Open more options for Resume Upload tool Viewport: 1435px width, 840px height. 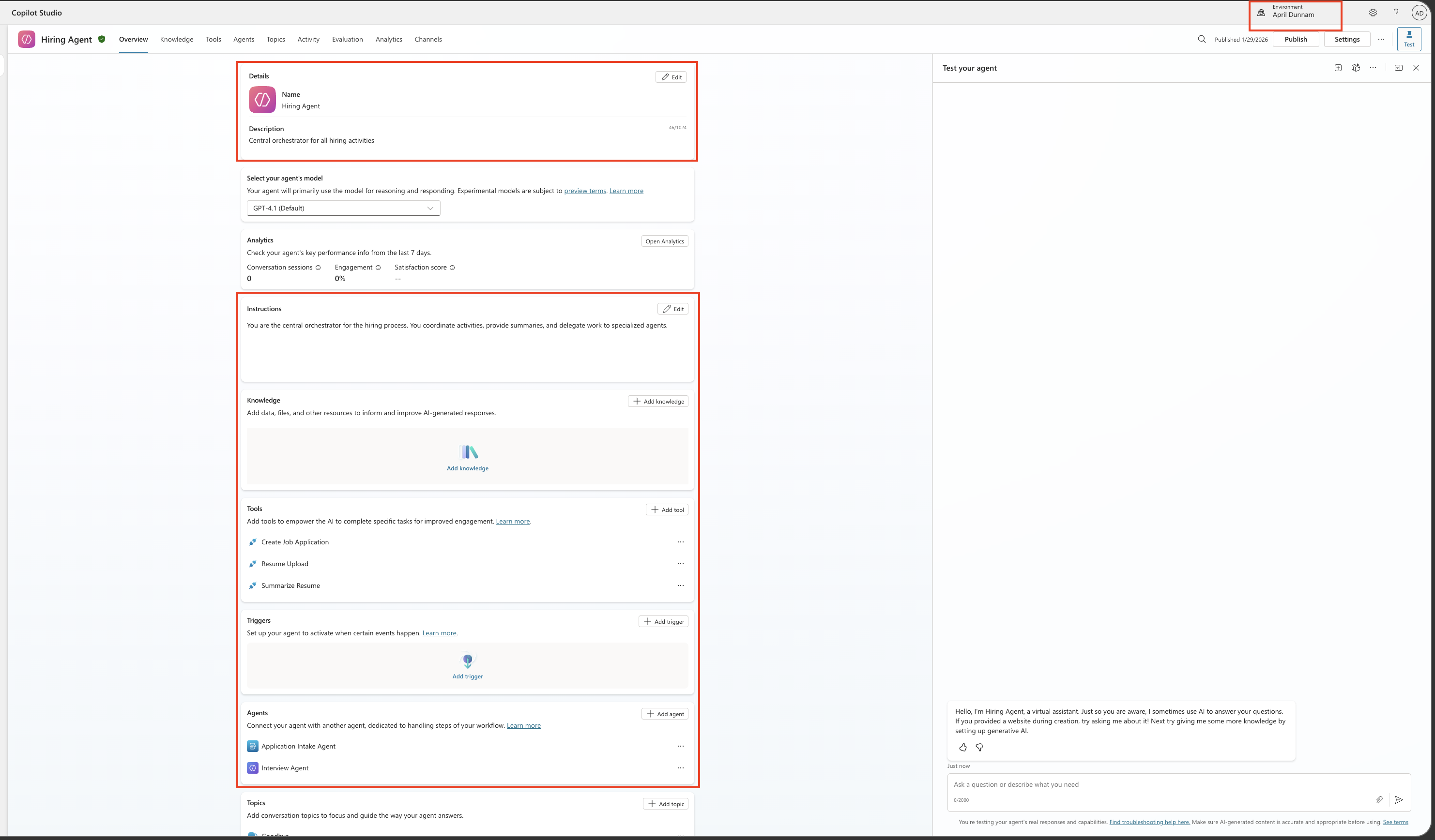(681, 563)
